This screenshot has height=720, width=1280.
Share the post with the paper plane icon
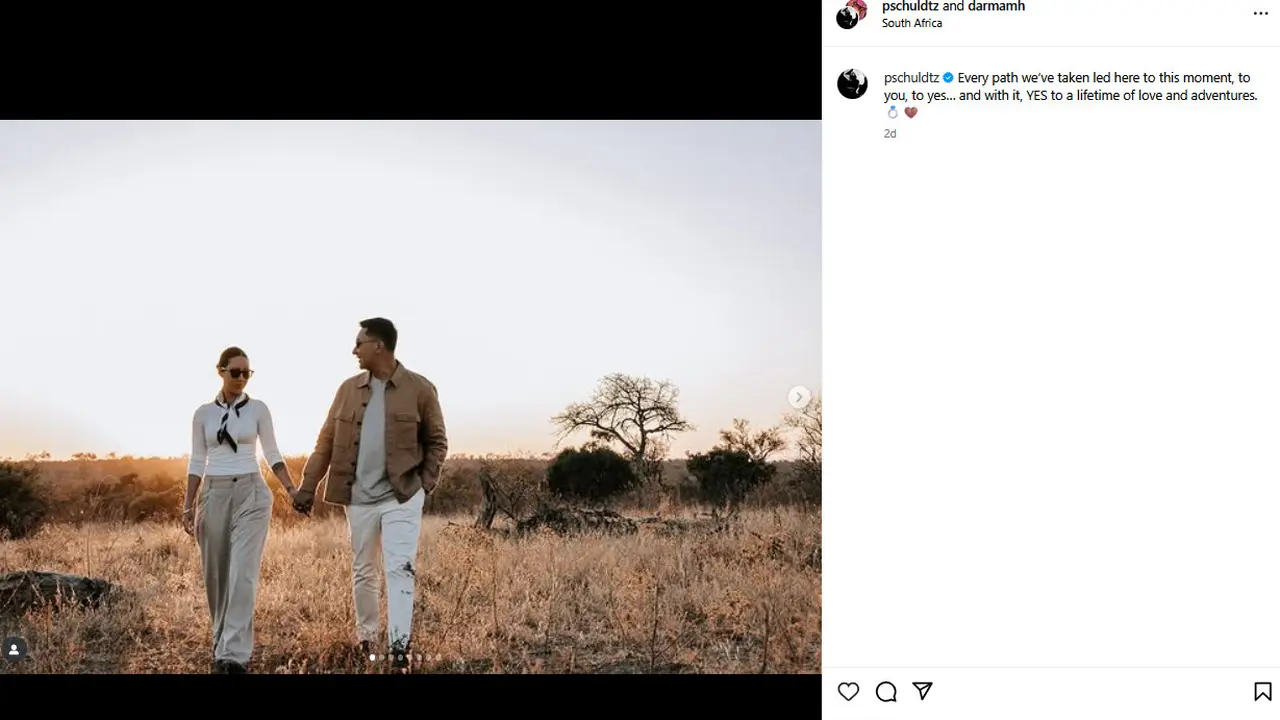click(x=923, y=691)
